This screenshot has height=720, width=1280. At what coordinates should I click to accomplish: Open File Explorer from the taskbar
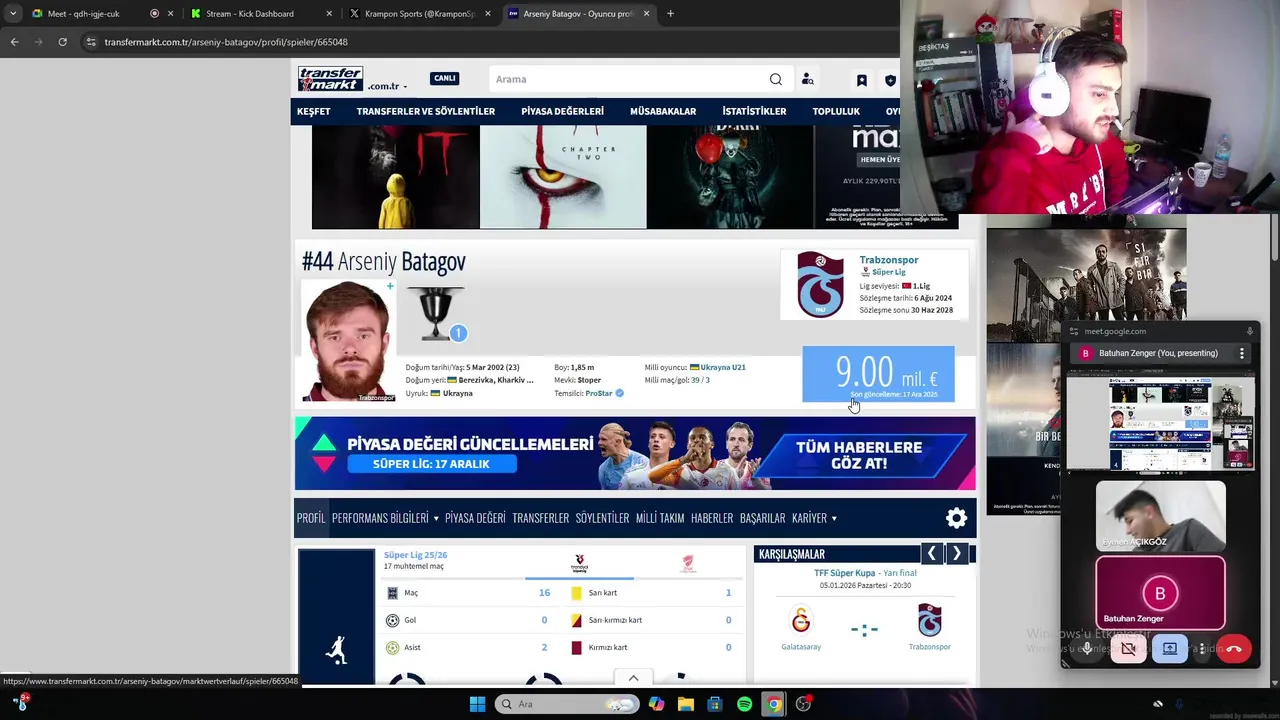click(685, 704)
